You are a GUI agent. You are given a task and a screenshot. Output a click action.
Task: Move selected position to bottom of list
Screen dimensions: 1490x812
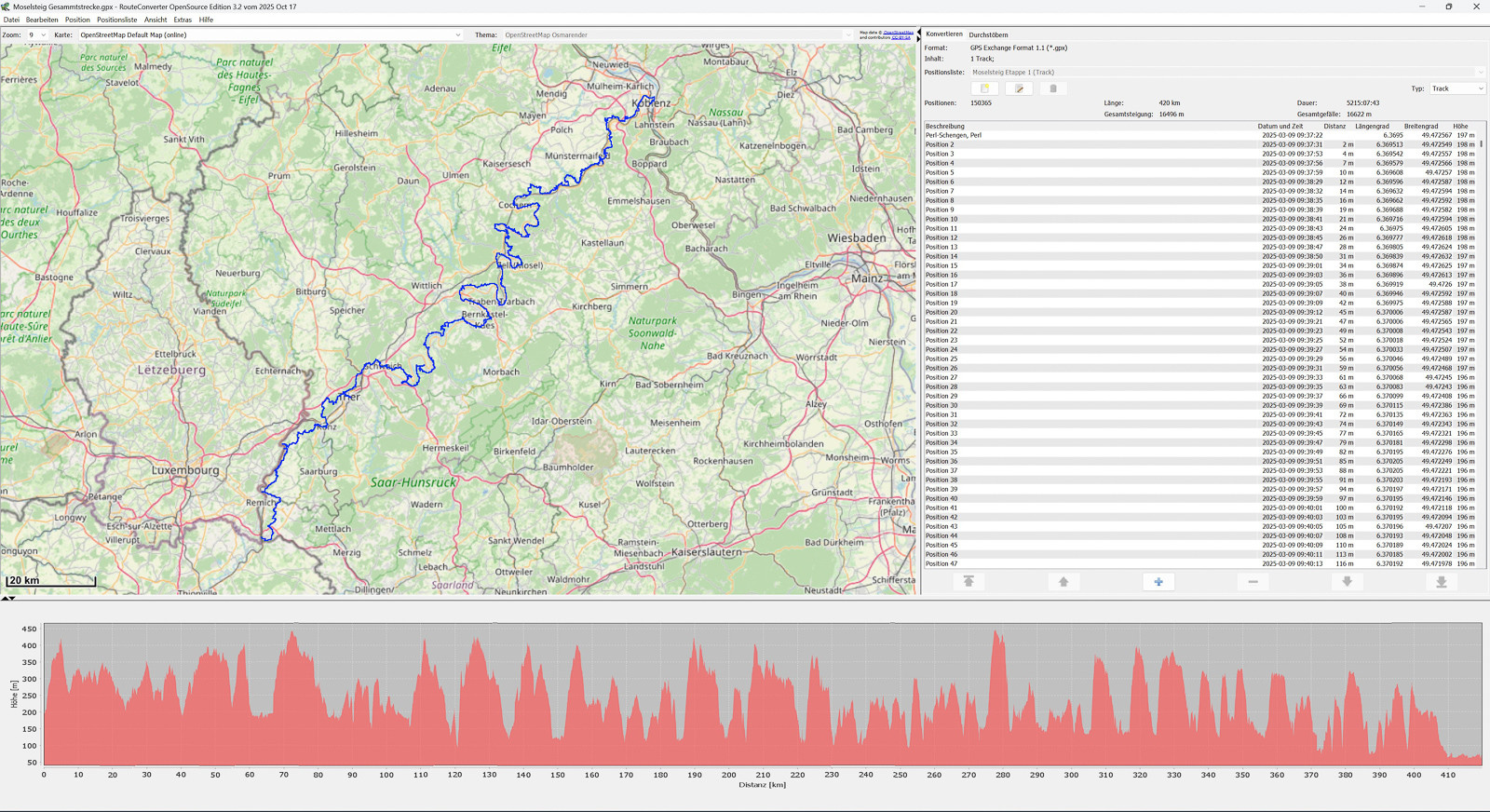1441,582
